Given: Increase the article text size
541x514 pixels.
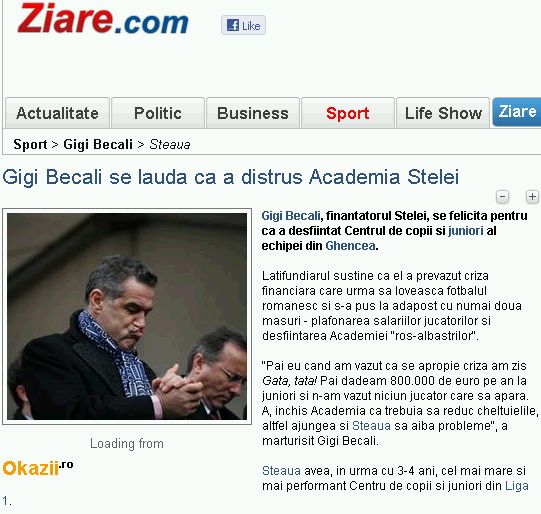Looking at the screenshot, I should (532, 197).
